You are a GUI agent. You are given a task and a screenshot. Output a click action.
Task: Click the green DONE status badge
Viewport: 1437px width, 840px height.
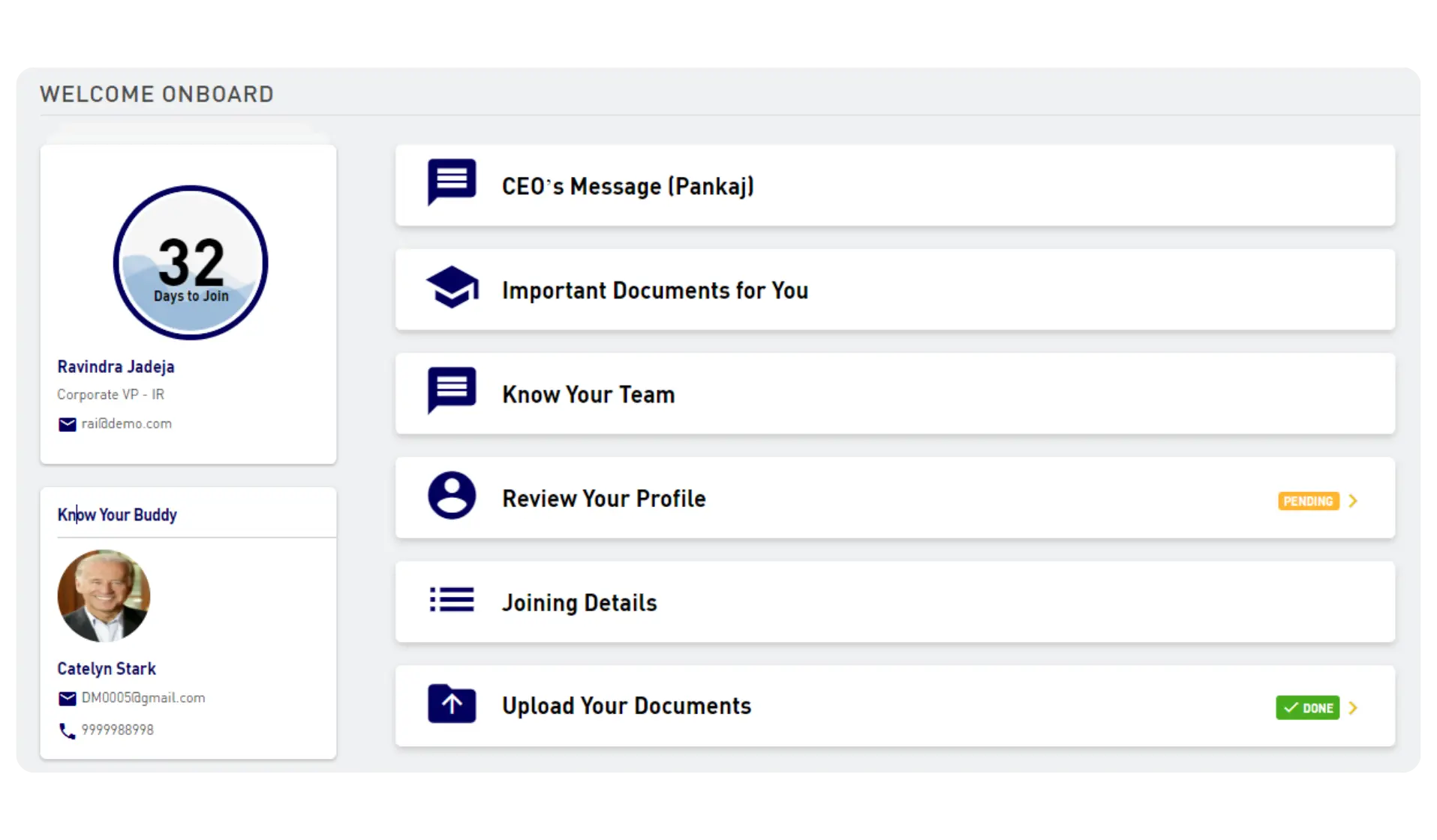(x=1307, y=708)
